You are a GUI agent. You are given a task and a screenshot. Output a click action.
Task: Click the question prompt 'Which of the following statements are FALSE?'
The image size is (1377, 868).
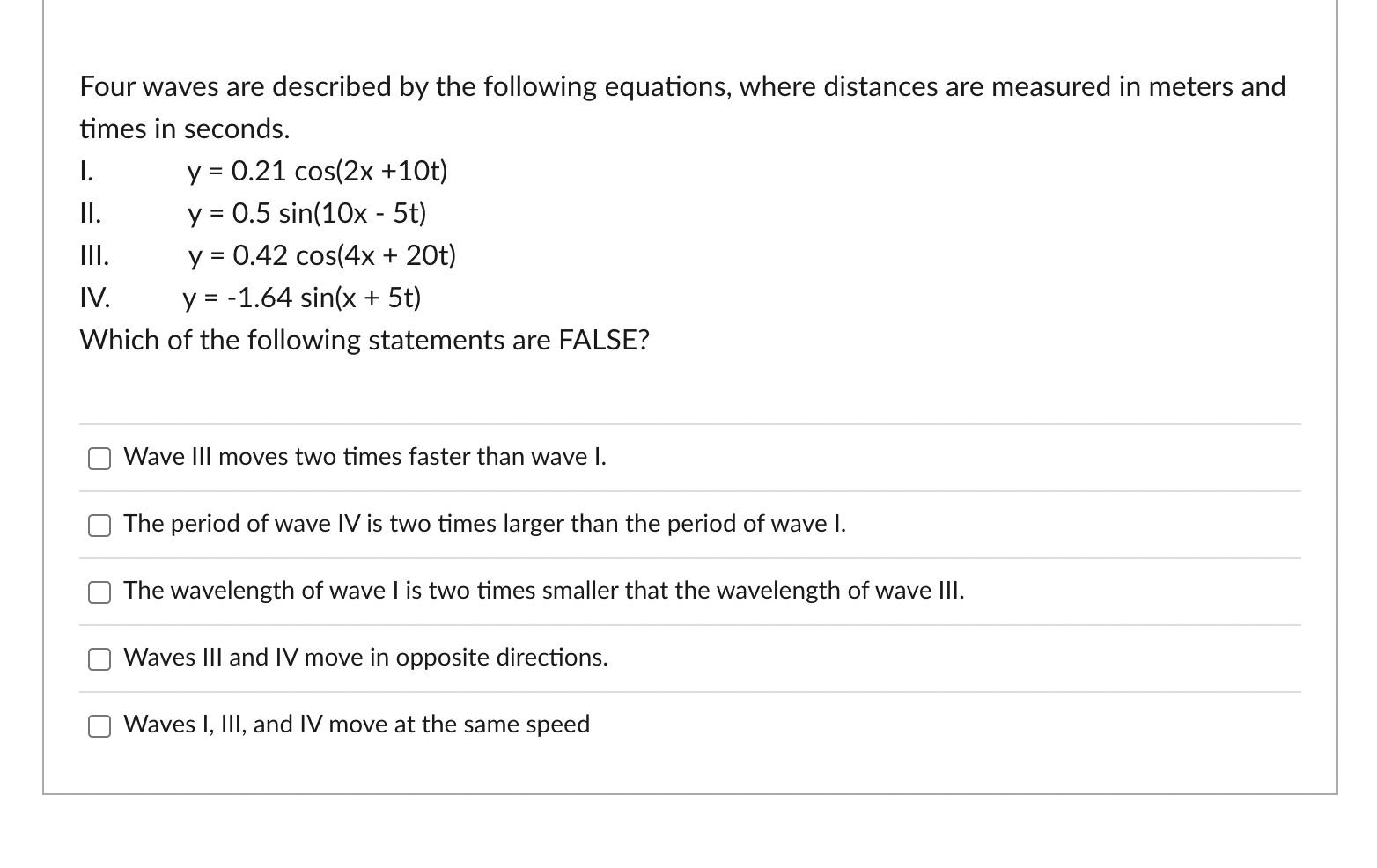(364, 340)
